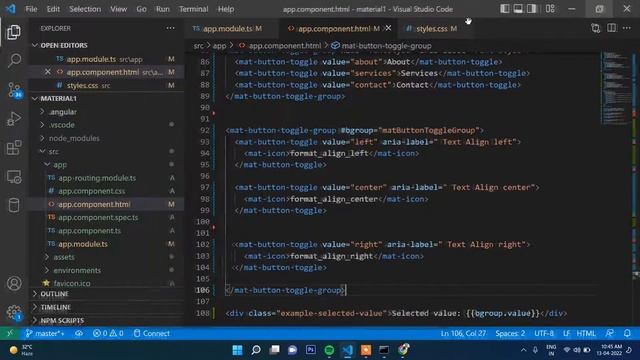The image size is (640, 360).
Task: Open changes compare icon in editor toolbar
Action: click(x=596, y=28)
